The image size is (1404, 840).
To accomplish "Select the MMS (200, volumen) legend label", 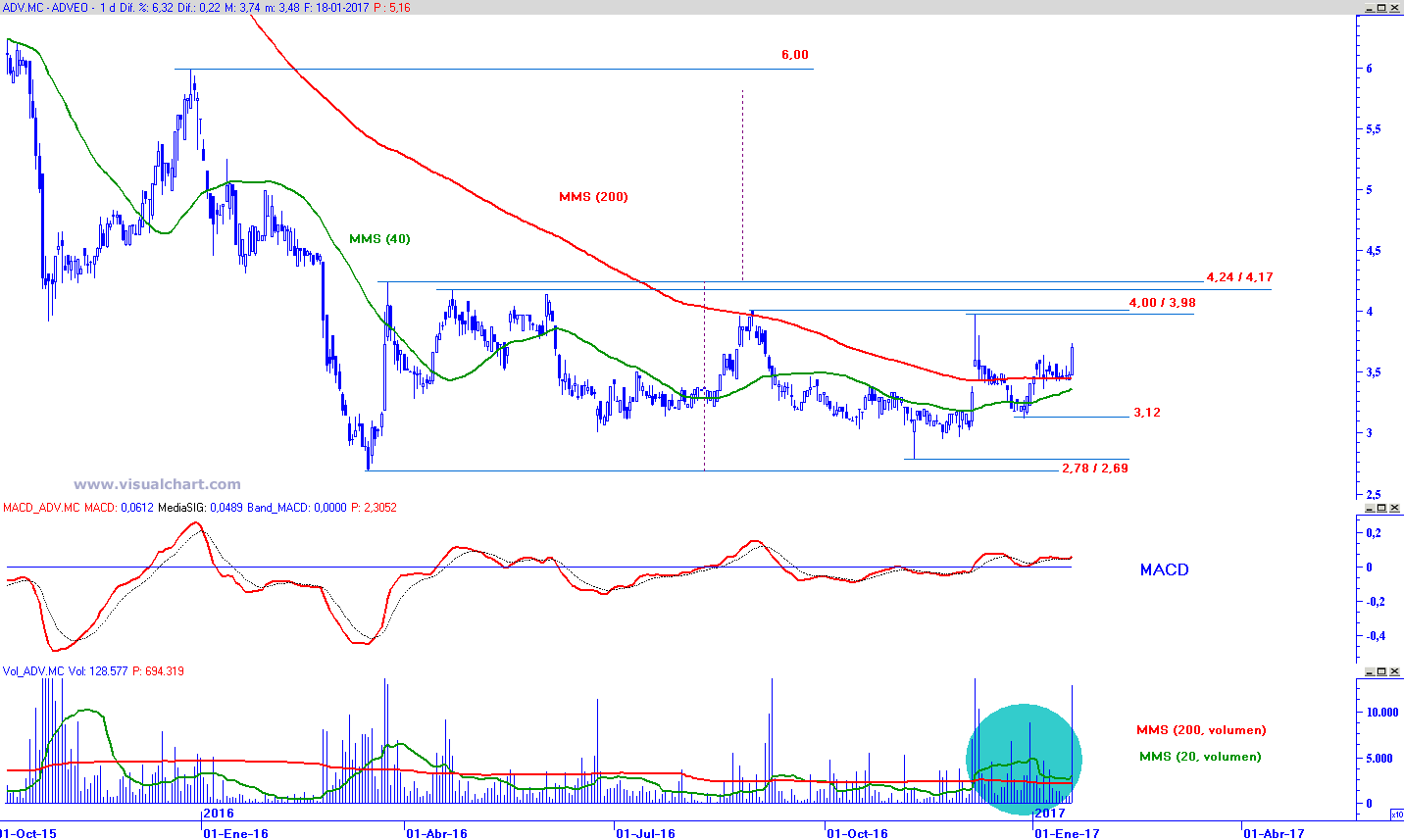I will click(1201, 730).
